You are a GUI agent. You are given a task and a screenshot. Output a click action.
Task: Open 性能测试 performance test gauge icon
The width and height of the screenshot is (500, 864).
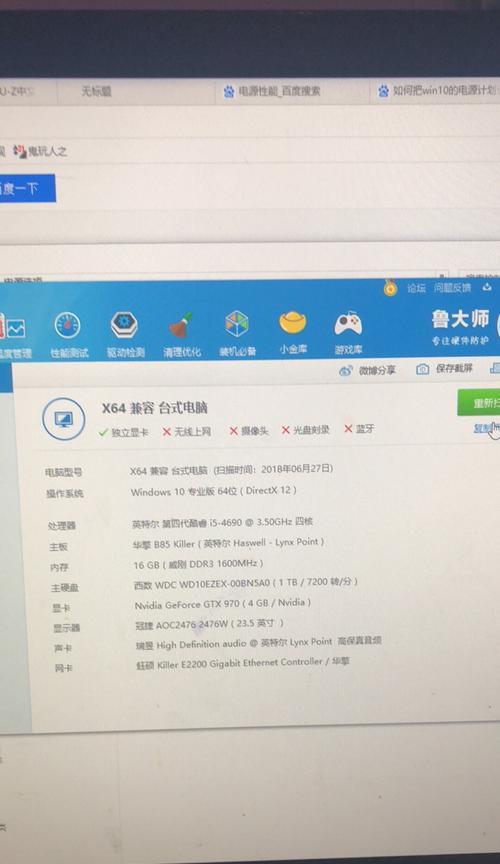coord(69,326)
